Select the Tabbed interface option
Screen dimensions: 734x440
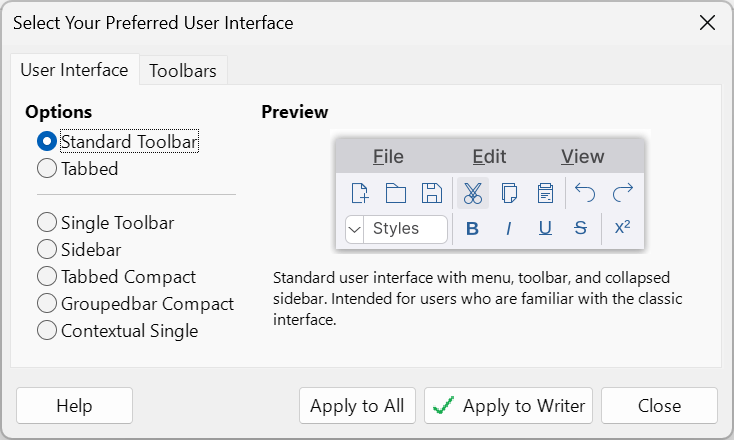[x=78, y=169]
